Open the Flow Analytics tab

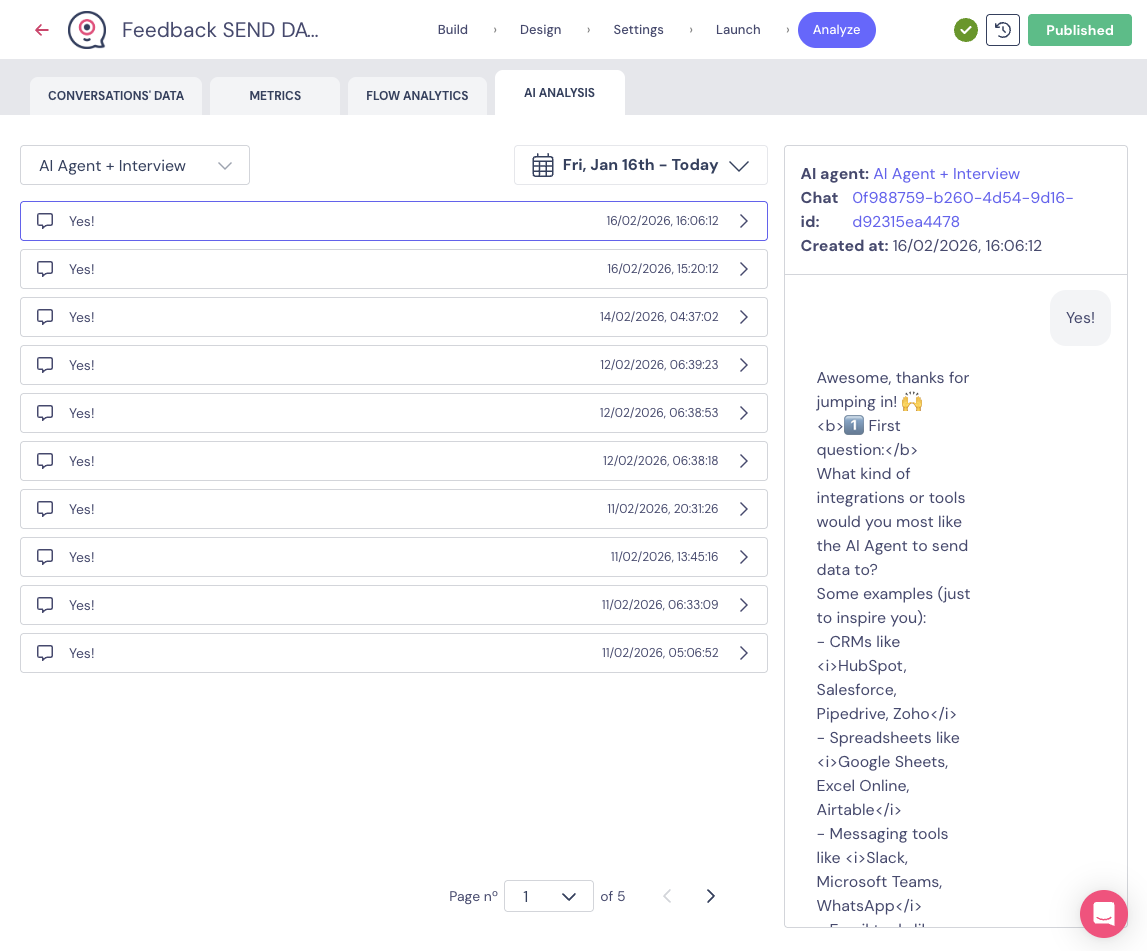417,96
